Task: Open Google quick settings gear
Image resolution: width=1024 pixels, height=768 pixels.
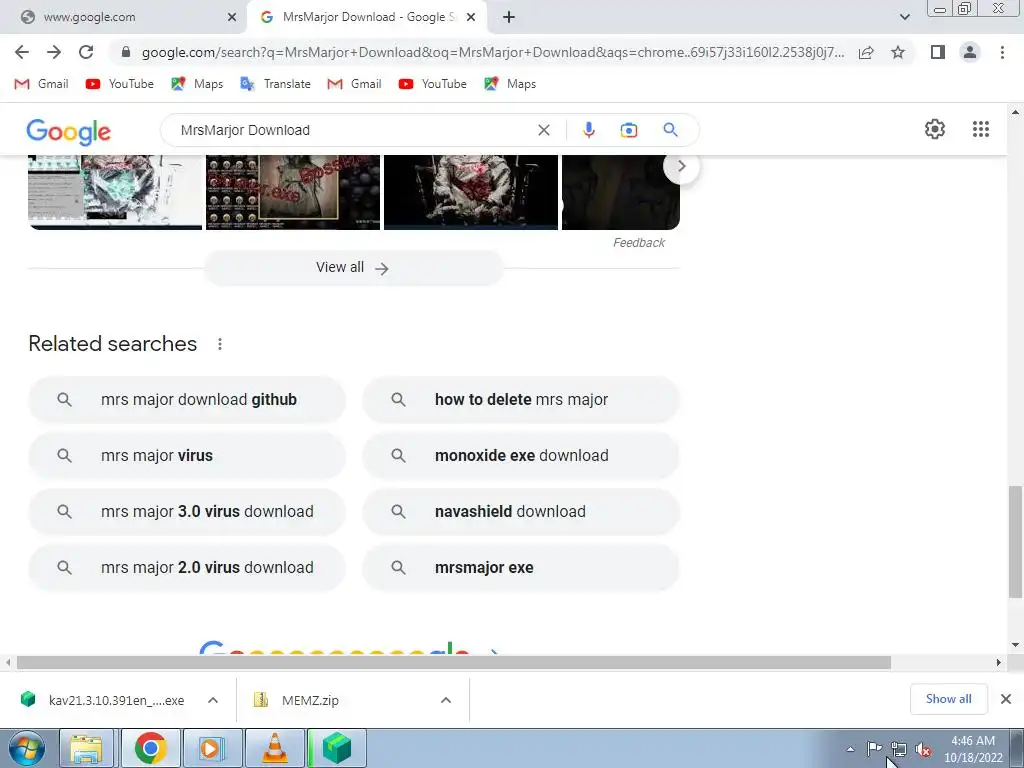Action: click(x=935, y=129)
